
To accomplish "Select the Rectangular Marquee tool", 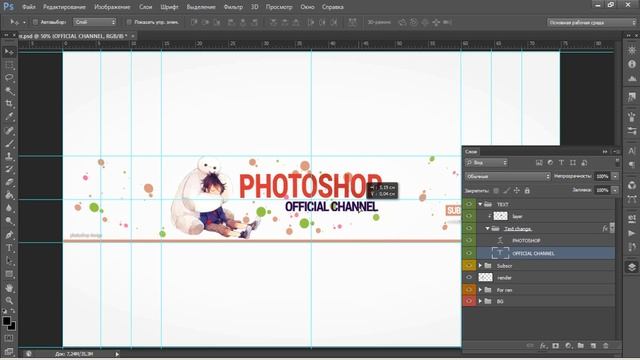I will [9, 65].
